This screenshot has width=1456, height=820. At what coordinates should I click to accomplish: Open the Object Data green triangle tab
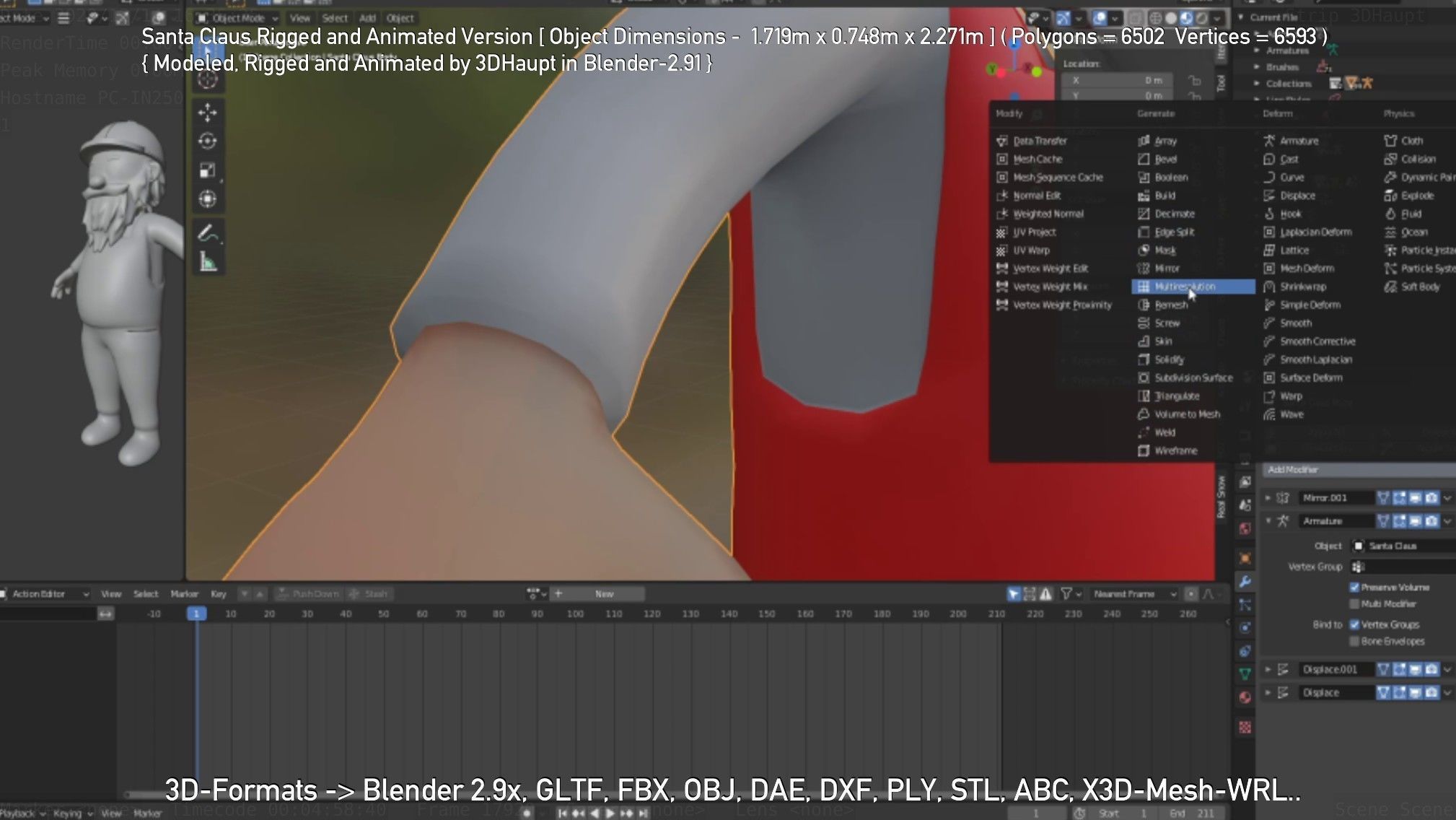coord(1245,674)
